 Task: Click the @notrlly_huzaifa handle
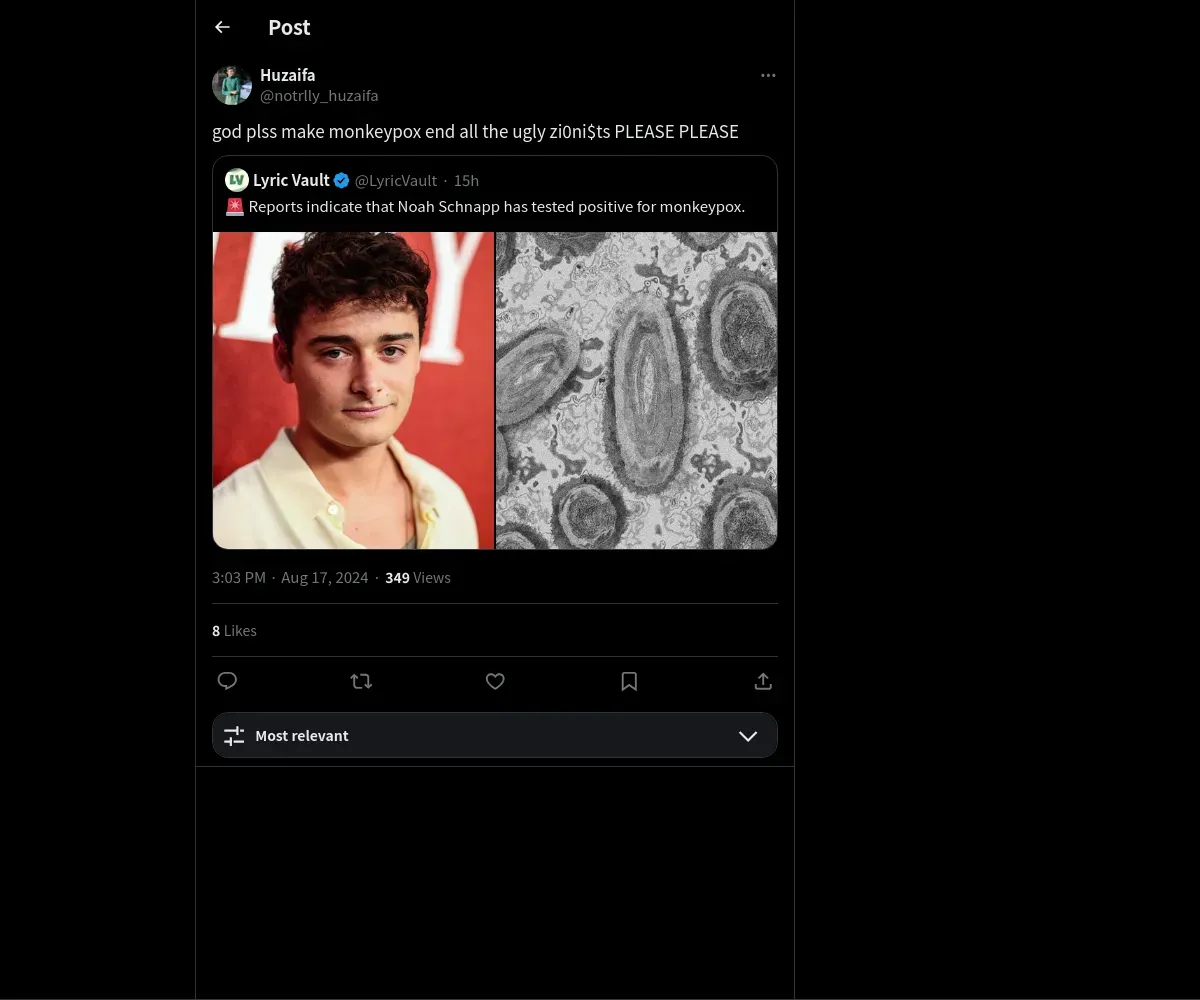click(x=319, y=96)
